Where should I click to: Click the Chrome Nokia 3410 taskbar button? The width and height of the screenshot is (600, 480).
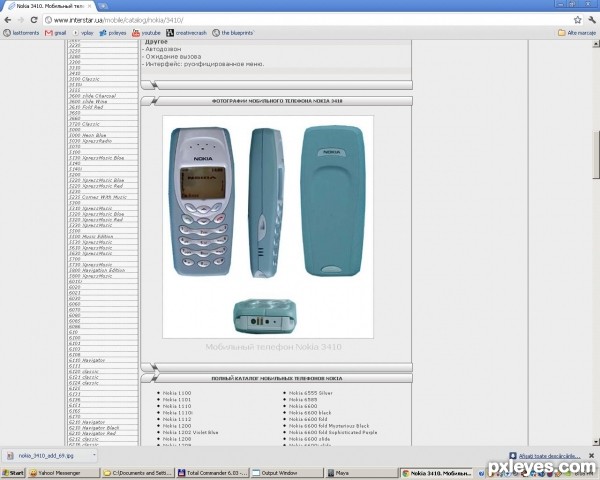[437, 473]
